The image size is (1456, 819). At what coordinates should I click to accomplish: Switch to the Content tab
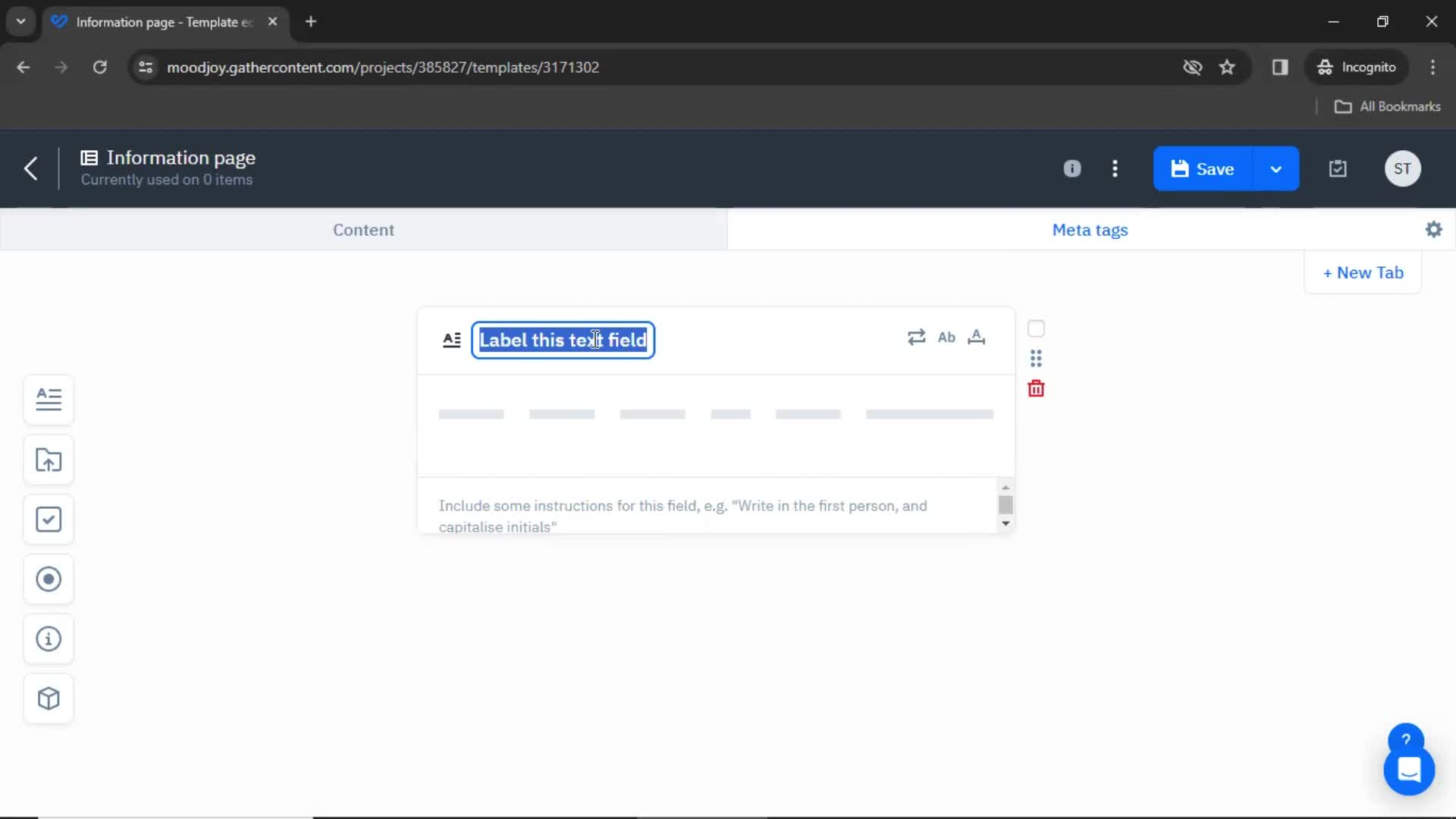364,229
